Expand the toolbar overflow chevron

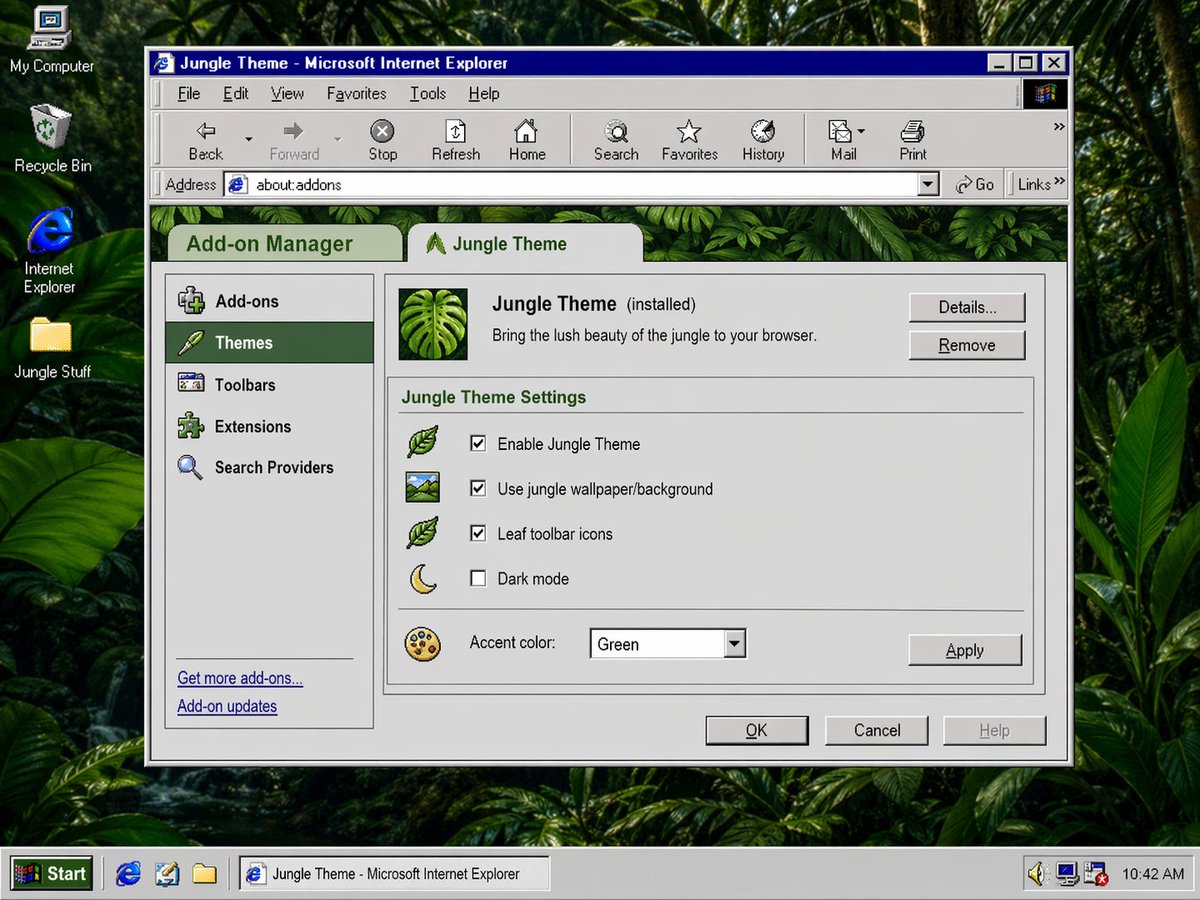(1059, 127)
